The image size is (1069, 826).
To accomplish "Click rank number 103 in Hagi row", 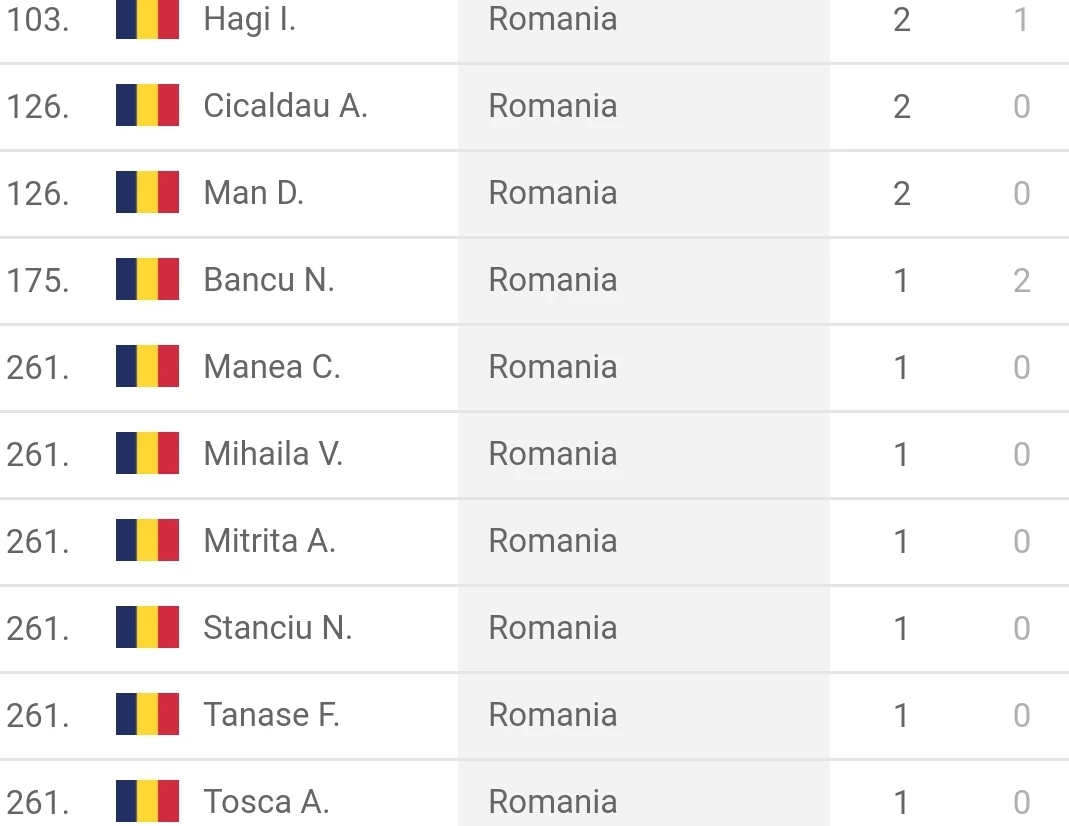I will click(38, 20).
